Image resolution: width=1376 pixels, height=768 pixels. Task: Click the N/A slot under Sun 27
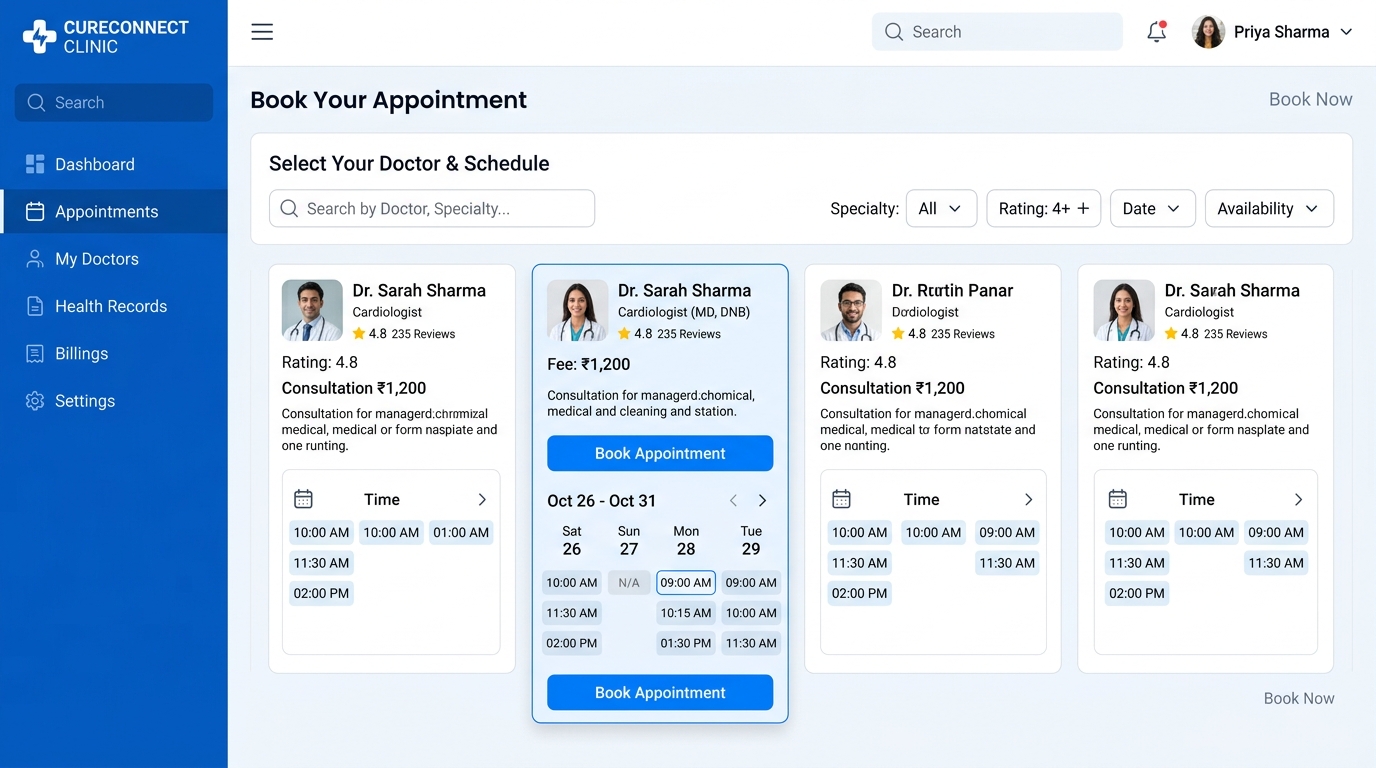click(629, 583)
